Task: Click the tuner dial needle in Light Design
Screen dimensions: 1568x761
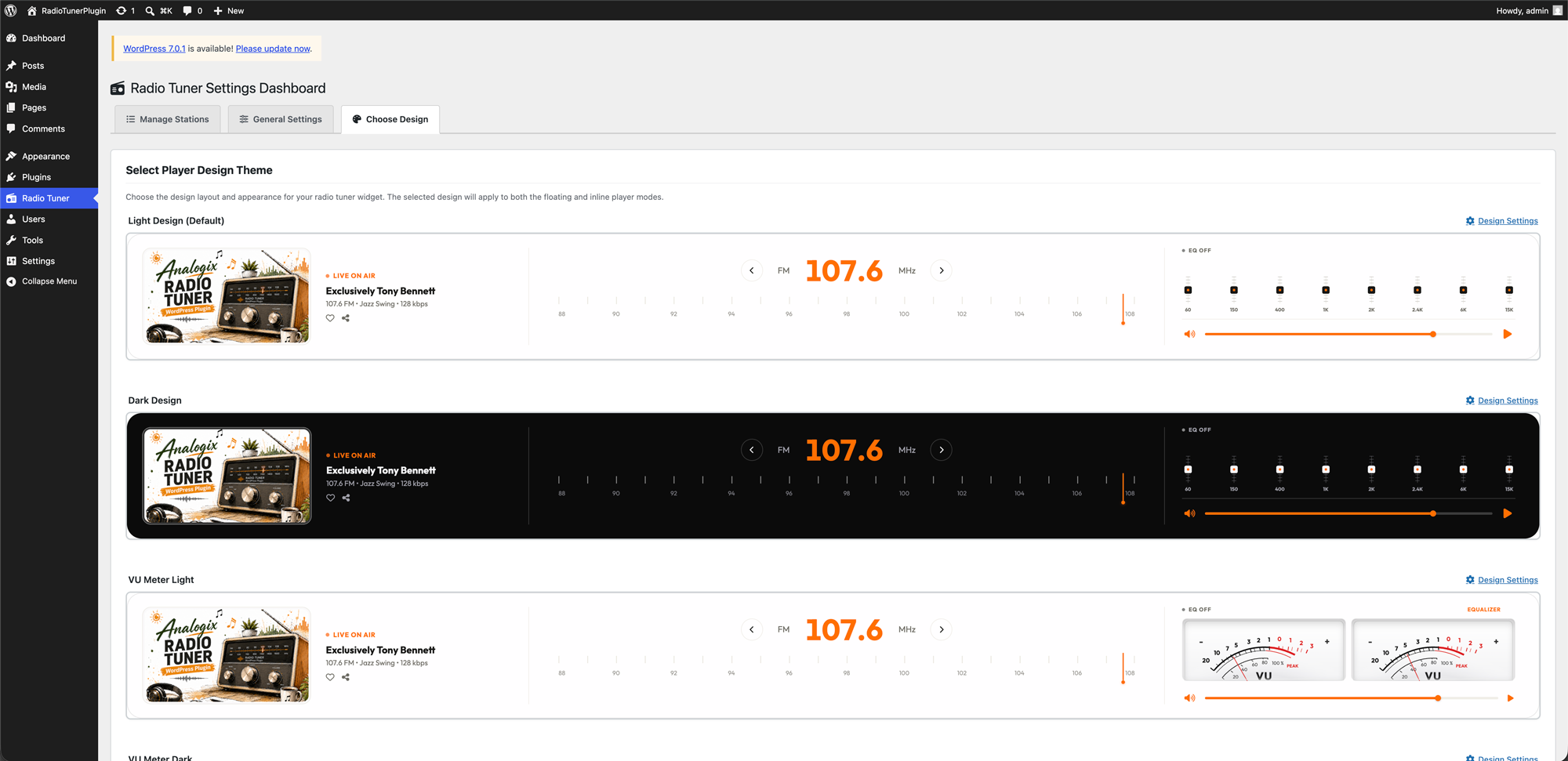Action: (x=1123, y=310)
